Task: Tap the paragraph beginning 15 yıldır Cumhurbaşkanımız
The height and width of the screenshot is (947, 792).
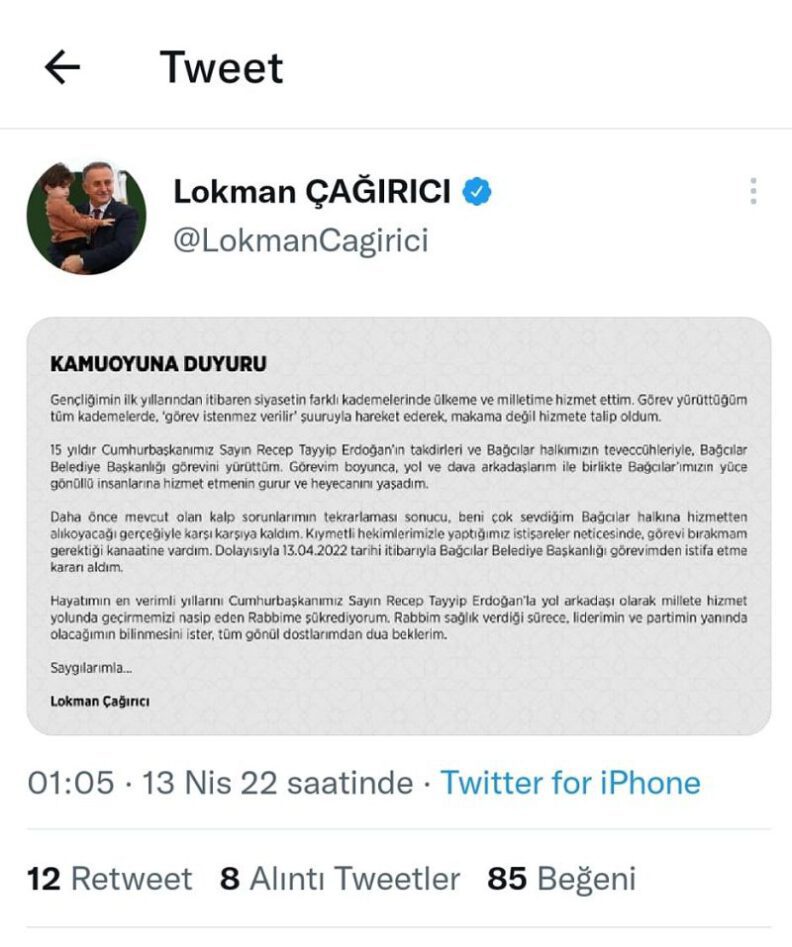Action: 399,466
